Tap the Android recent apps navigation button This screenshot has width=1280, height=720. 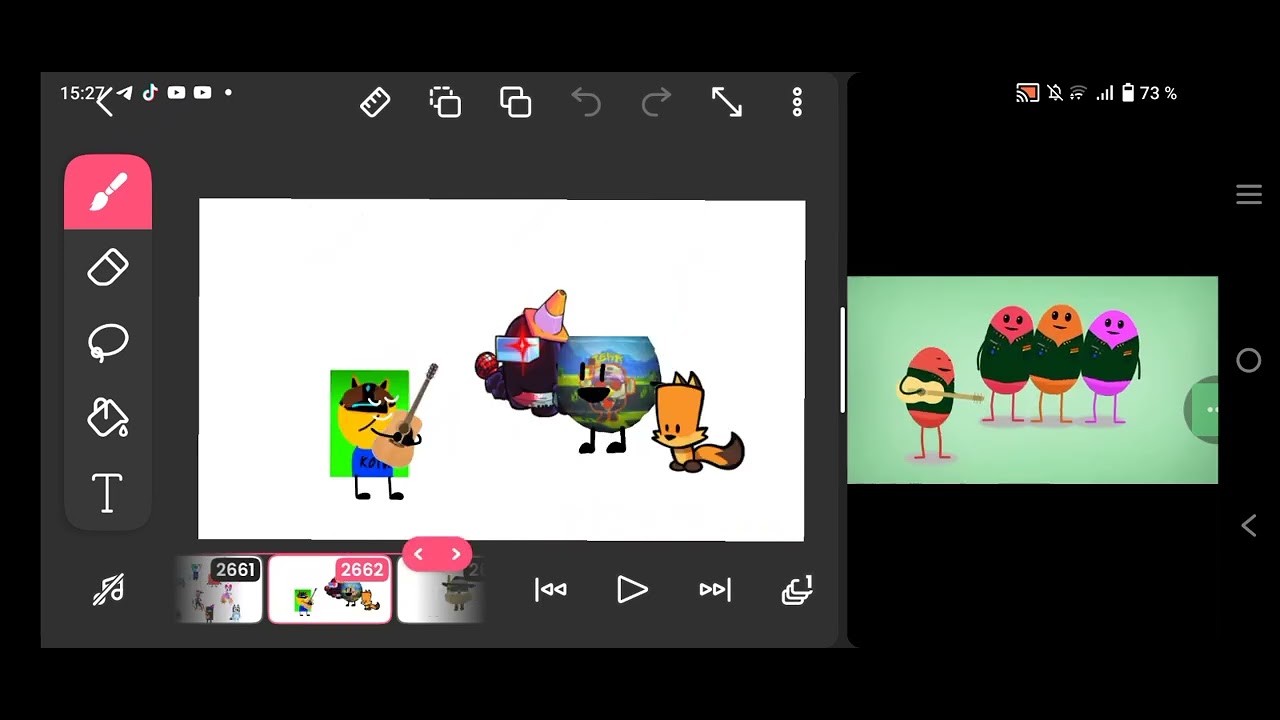point(1249,195)
